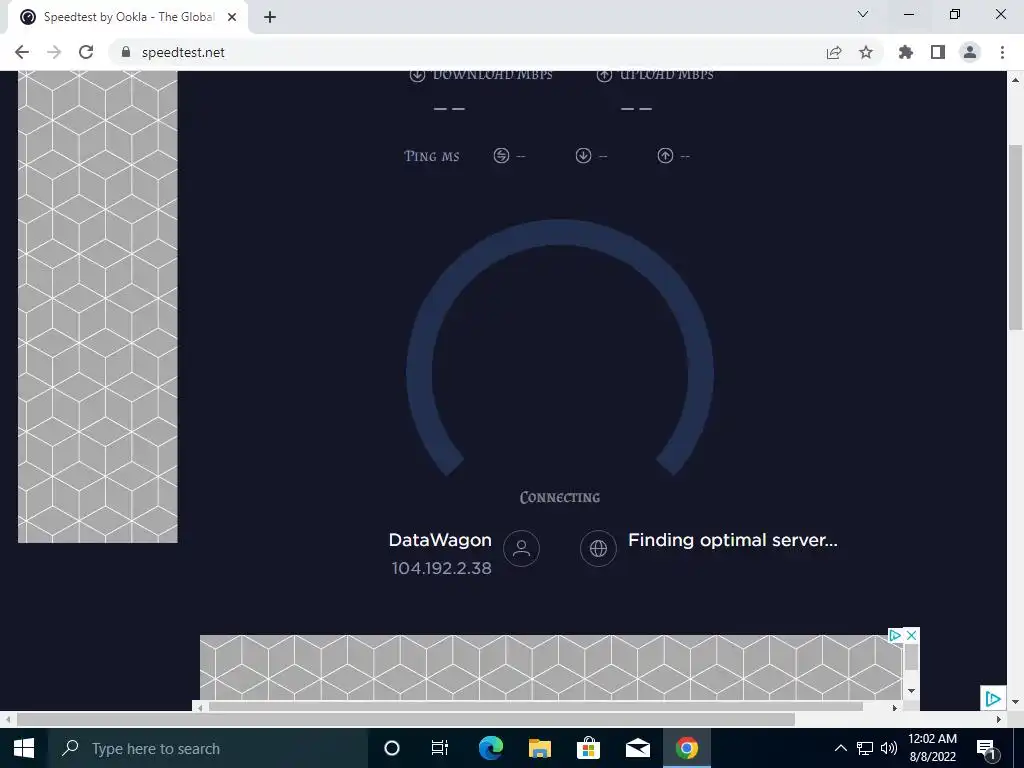The image size is (1024, 768).
Task: Open the notification action center
Action: [987, 749]
